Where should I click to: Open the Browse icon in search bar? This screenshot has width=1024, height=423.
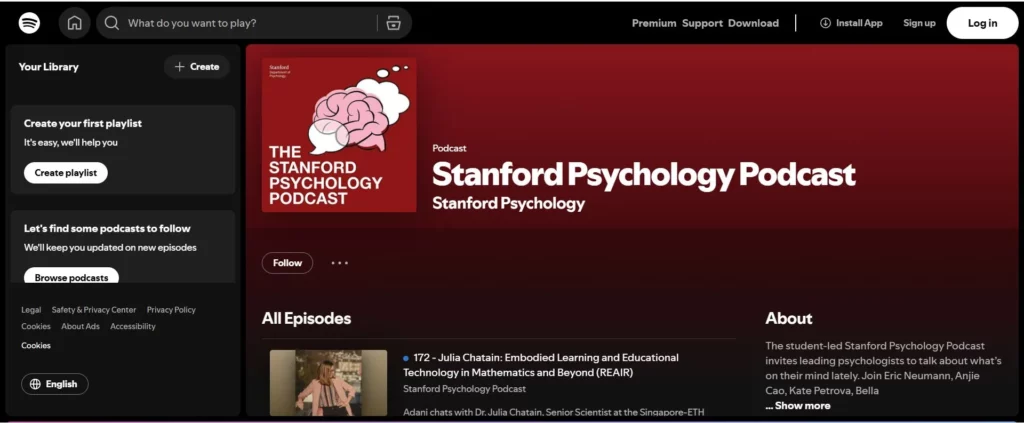393,23
